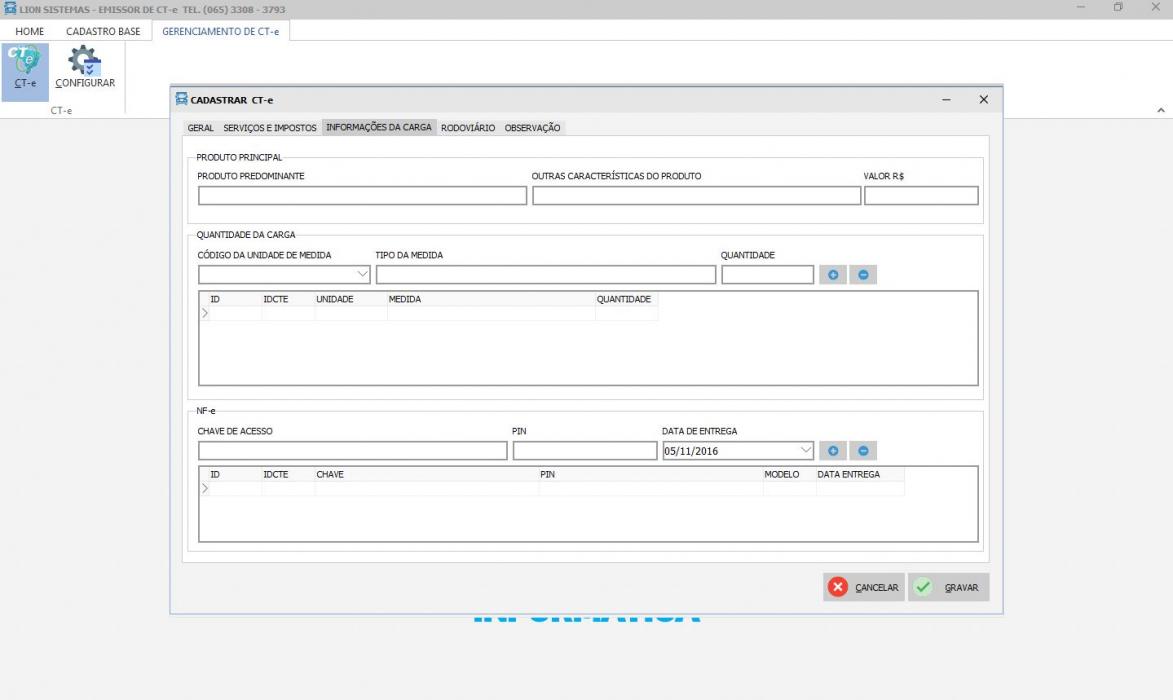
Task: Open the CONFIGURAR gear icon
Action: (85, 67)
